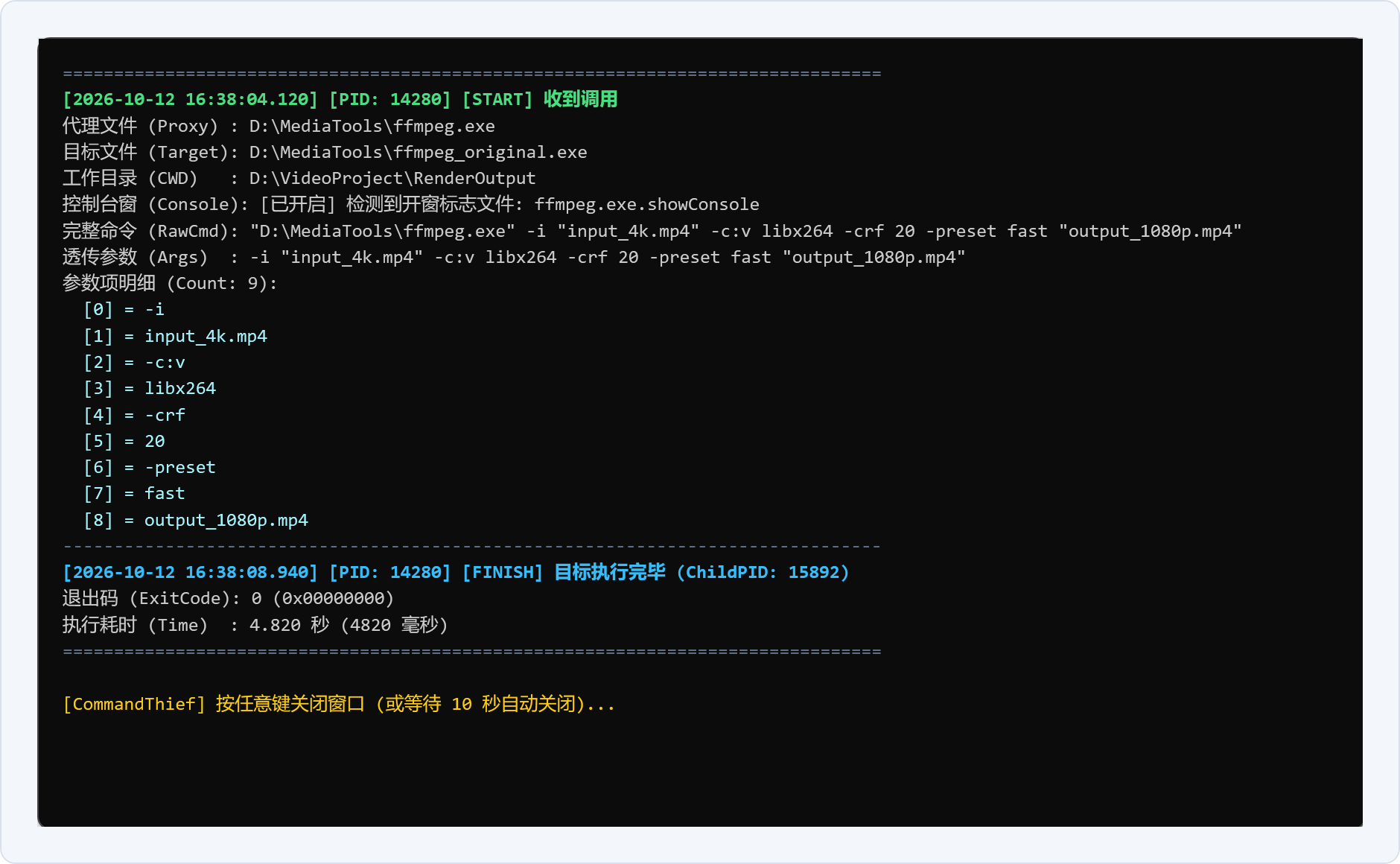Image resolution: width=1400 pixels, height=864 pixels.
Task: Click argument entry [6] = -preset
Action: pos(150,467)
